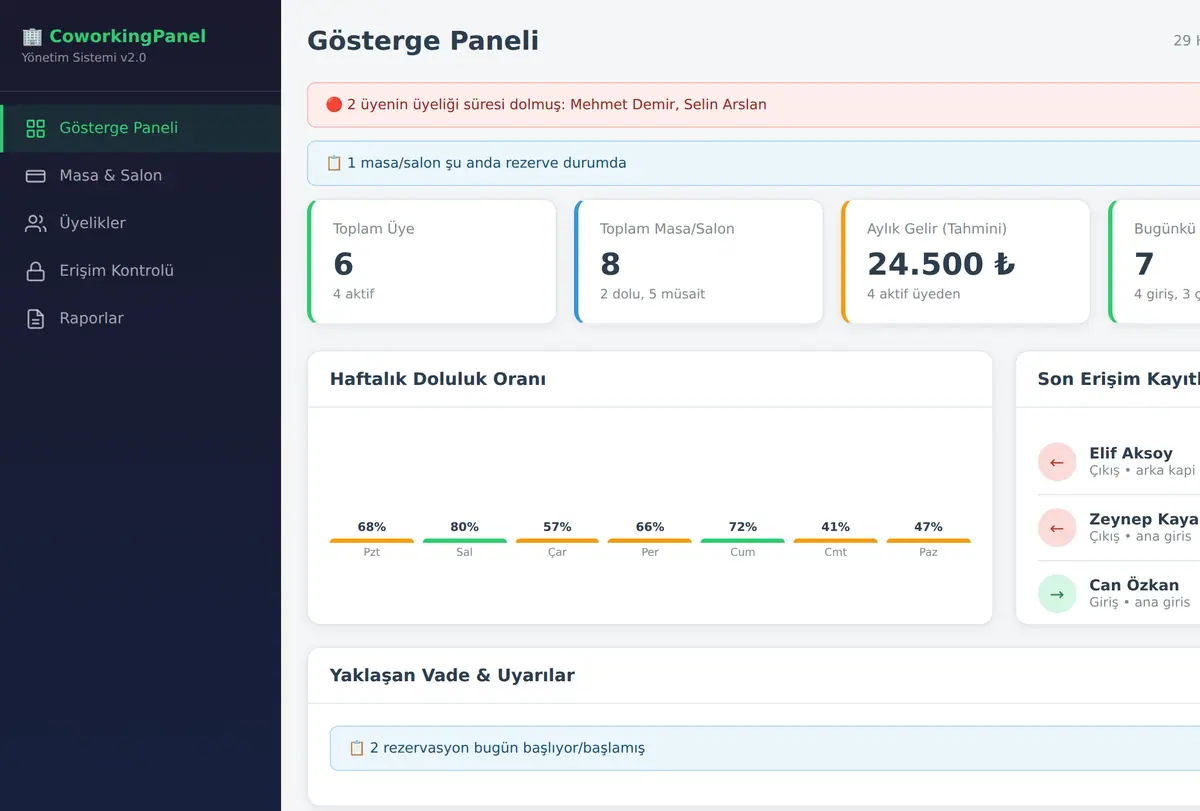The width and height of the screenshot is (1200, 811).
Task: Navigate to Erişim Kontrolü
Action: tap(141, 271)
